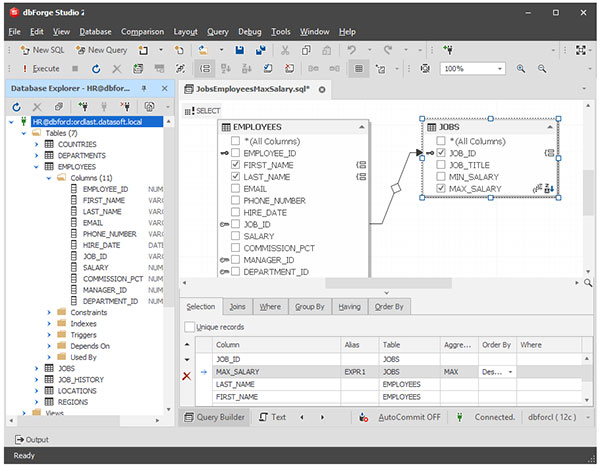
Task: Switch to the Having tab
Action: tap(349, 307)
